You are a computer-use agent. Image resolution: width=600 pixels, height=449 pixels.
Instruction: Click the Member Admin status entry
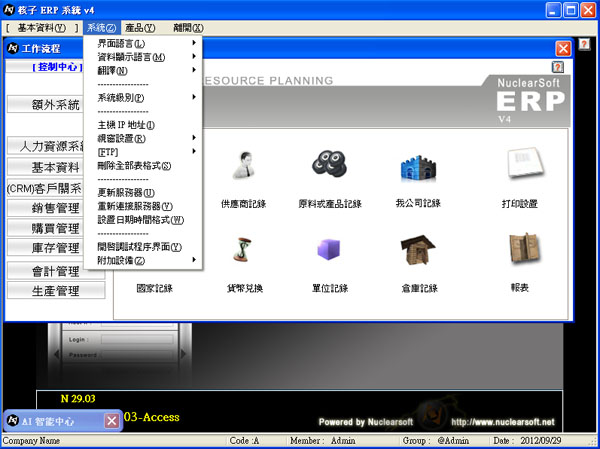(323, 441)
